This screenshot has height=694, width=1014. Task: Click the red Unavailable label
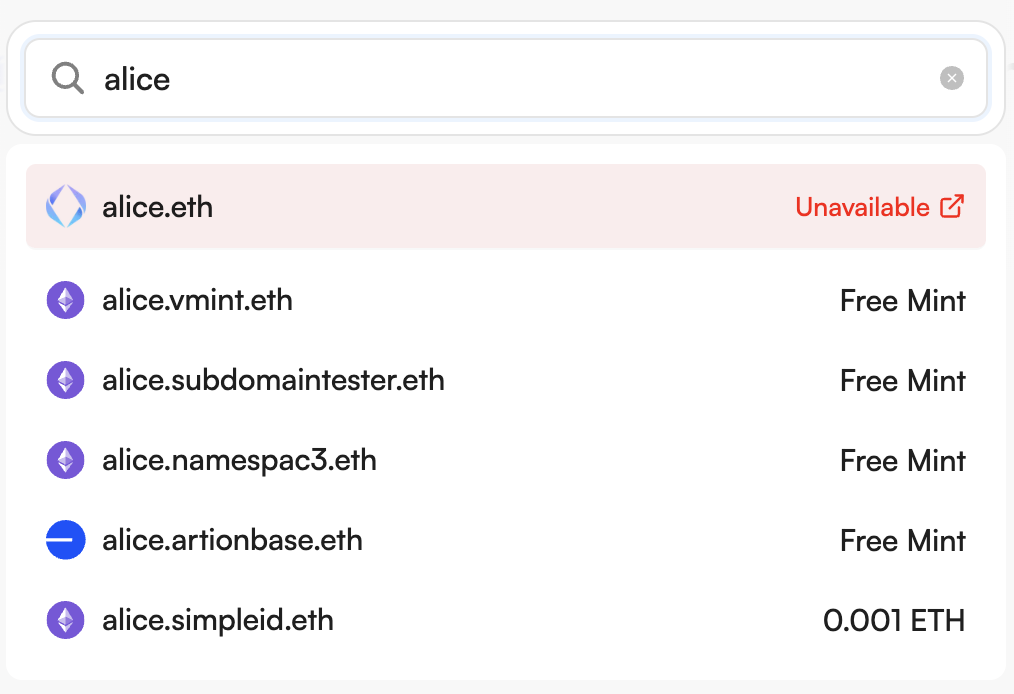point(862,207)
